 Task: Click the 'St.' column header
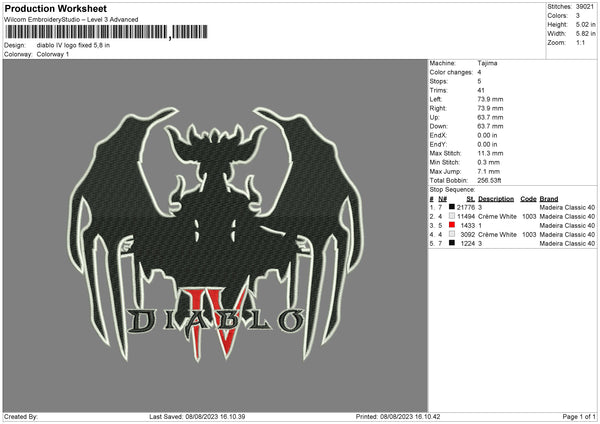(471, 199)
